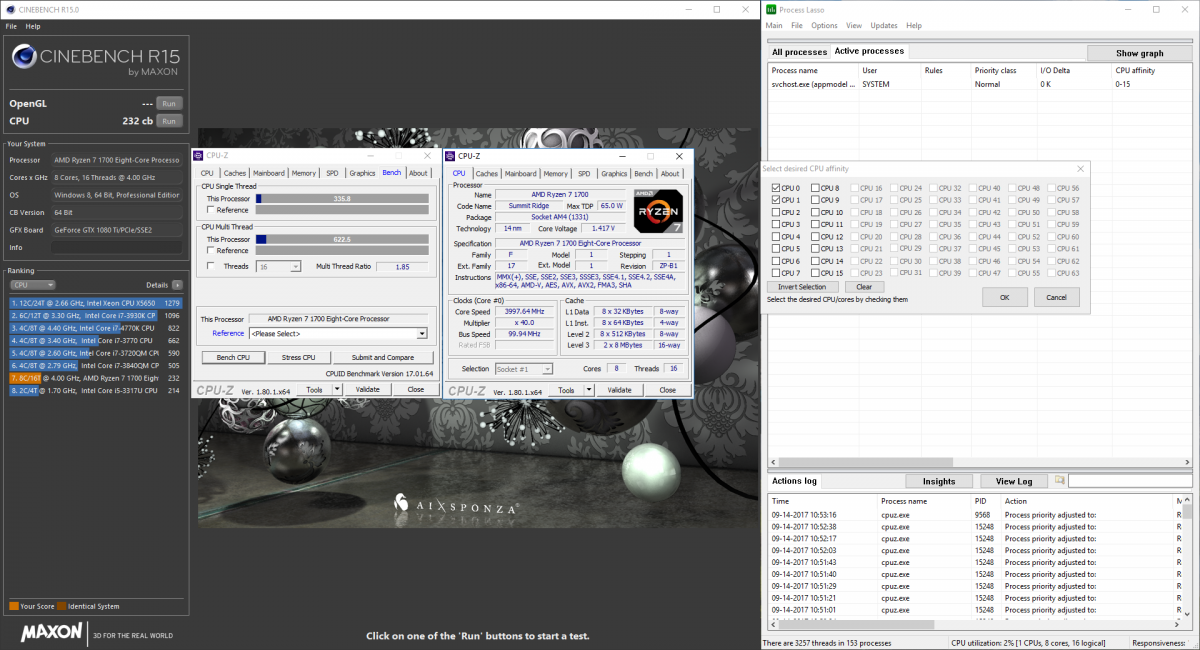Enable Reference under CPU Single Thread
The image size is (1200, 650).
click(211, 210)
